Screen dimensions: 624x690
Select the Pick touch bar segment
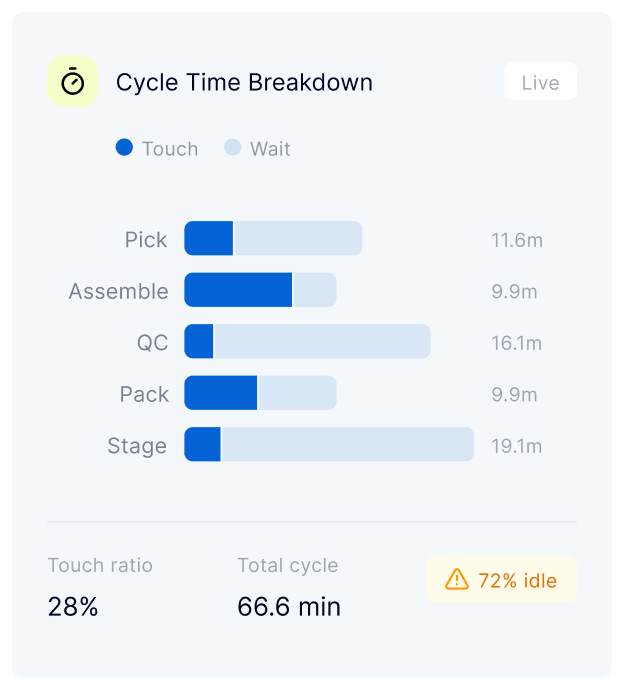click(208, 239)
